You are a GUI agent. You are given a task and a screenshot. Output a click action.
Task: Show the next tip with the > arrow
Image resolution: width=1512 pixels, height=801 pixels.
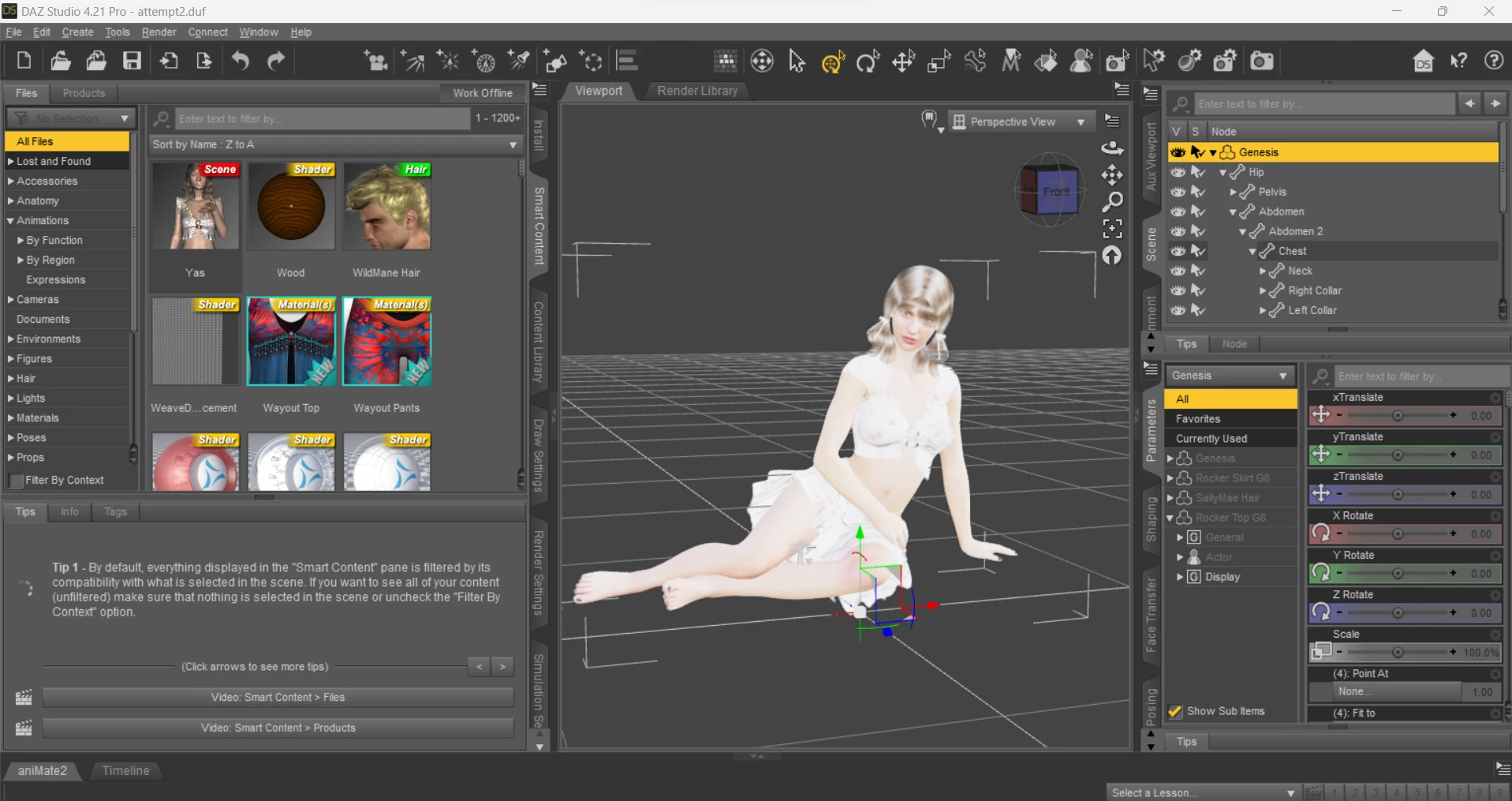click(502, 667)
